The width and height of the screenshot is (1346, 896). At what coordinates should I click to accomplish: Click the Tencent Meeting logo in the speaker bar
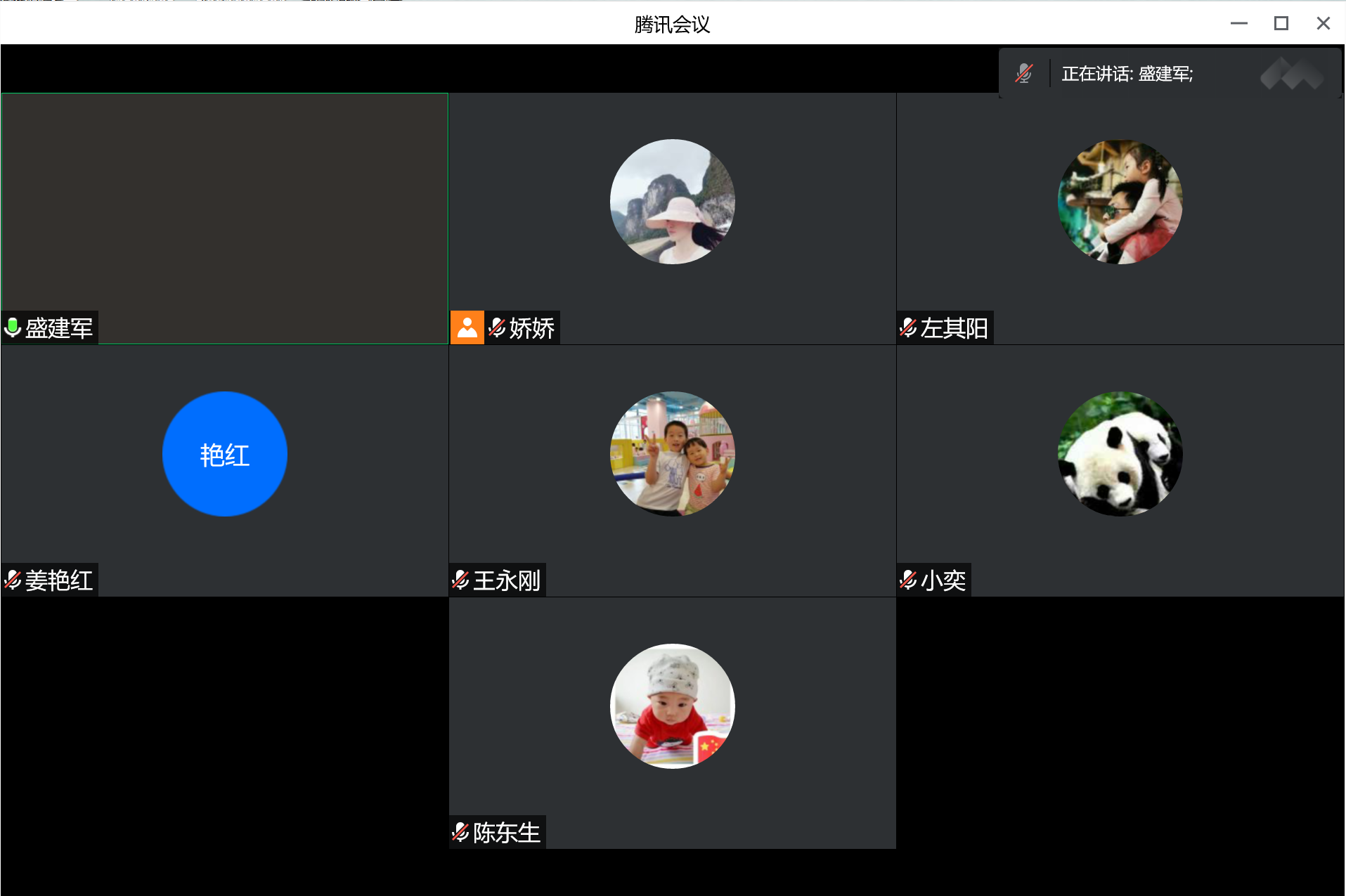point(1292,73)
